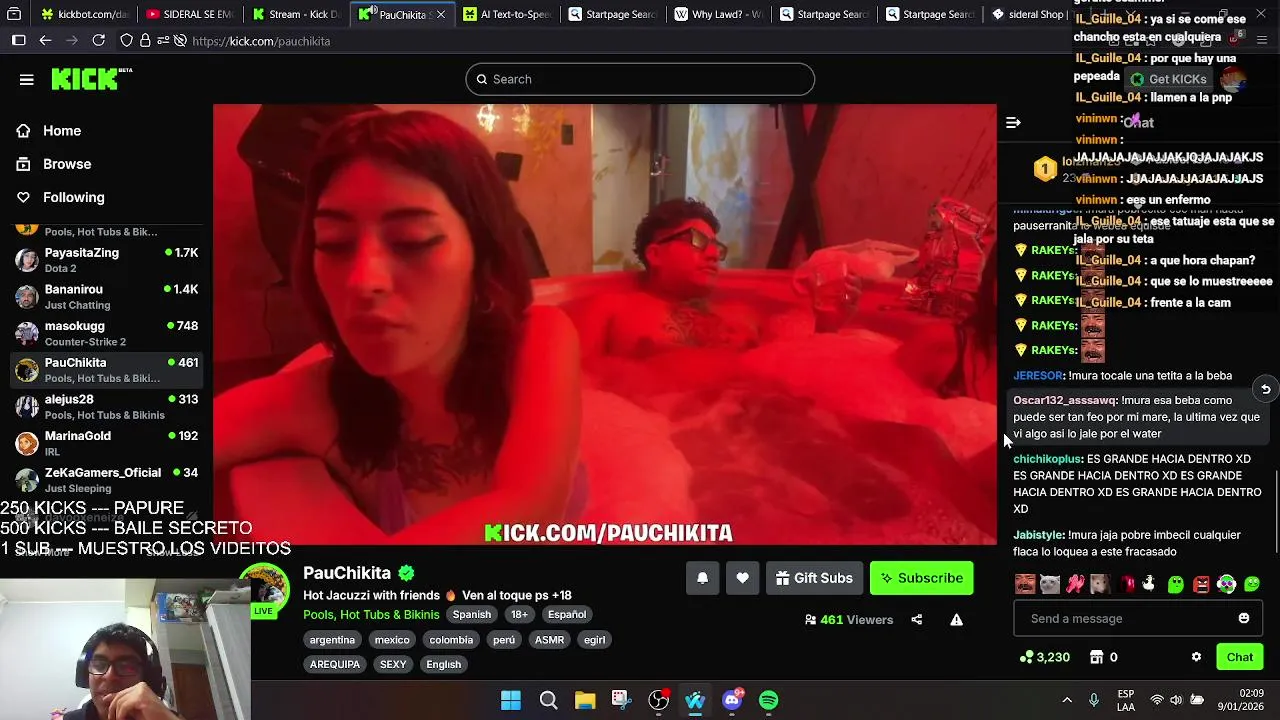Viewport: 1280px width, 720px height.
Task: Switch to Why Lawd? Wikipedia tab
Action: pyautogui.click(x=719, y=14)
